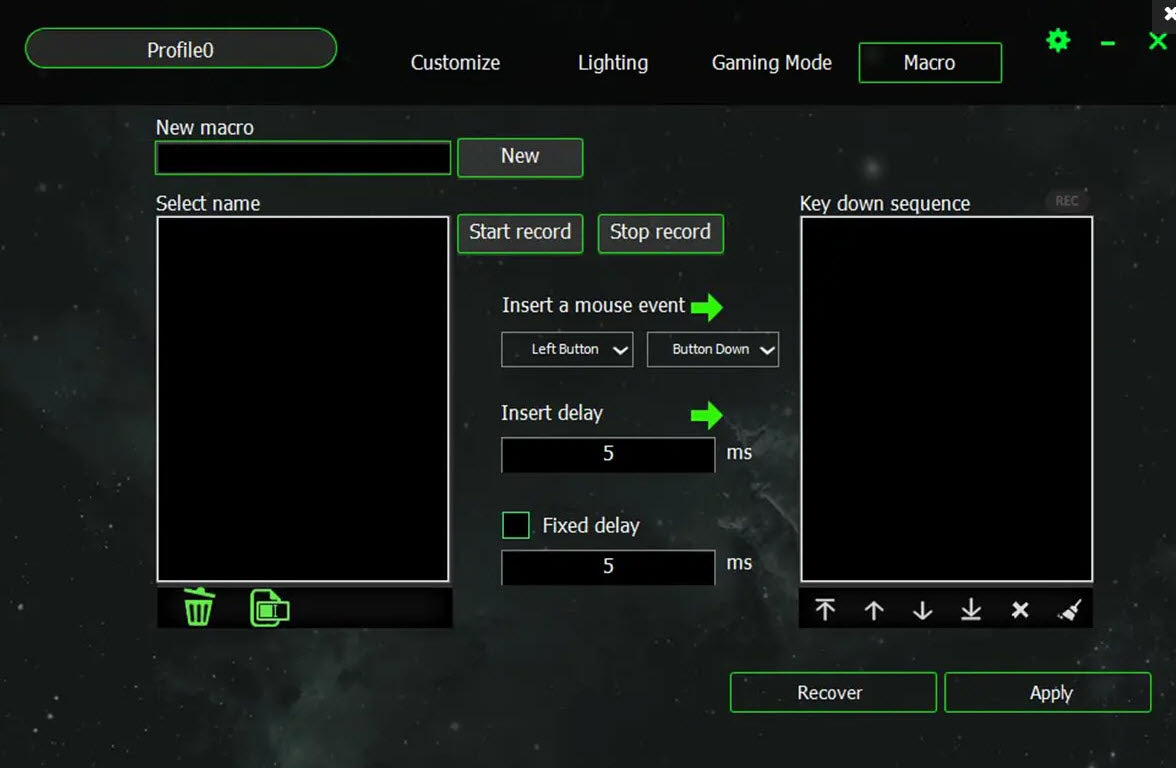Open the Gaming Mode tab
Viewport: 1176px width, 768px height.
(x=771, y=63)
